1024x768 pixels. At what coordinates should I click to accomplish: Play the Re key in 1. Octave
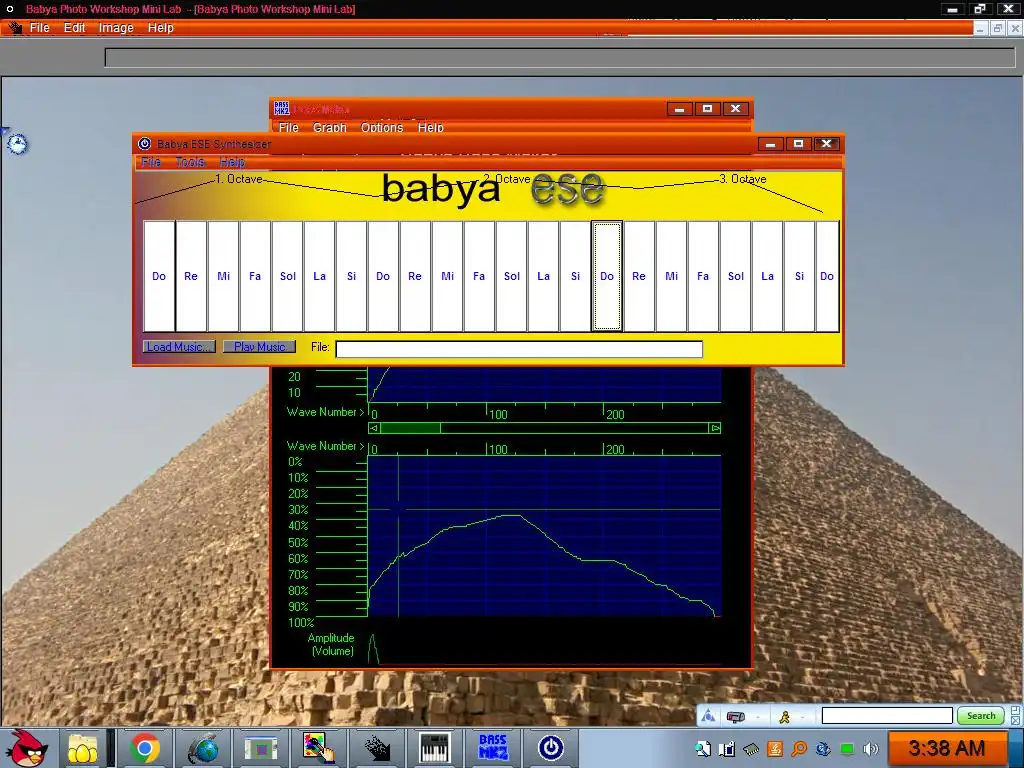tap(191, 276)
